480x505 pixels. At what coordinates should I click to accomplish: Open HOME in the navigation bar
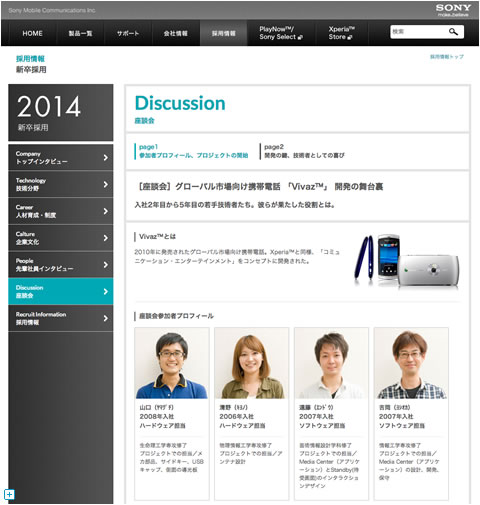click(x=32, y=33)
